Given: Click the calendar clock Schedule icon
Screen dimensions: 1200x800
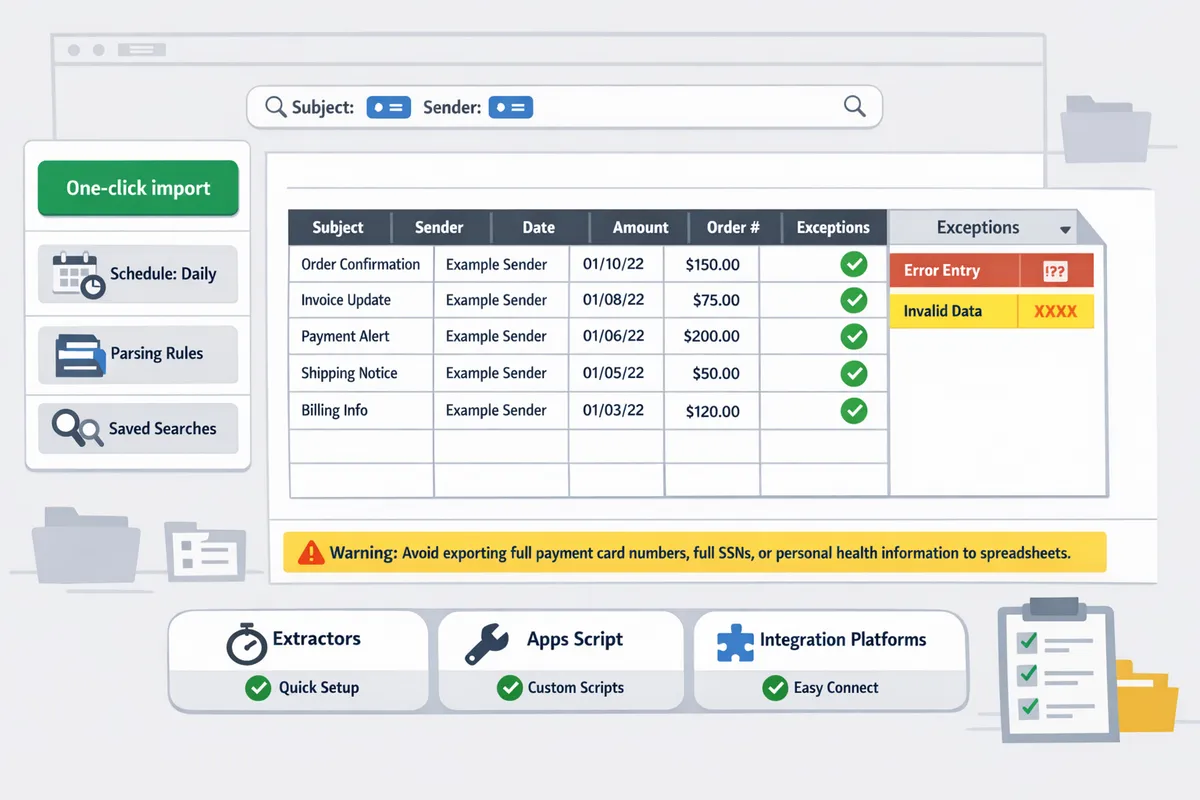Looking at the screenshot, I should pos(78,274).
